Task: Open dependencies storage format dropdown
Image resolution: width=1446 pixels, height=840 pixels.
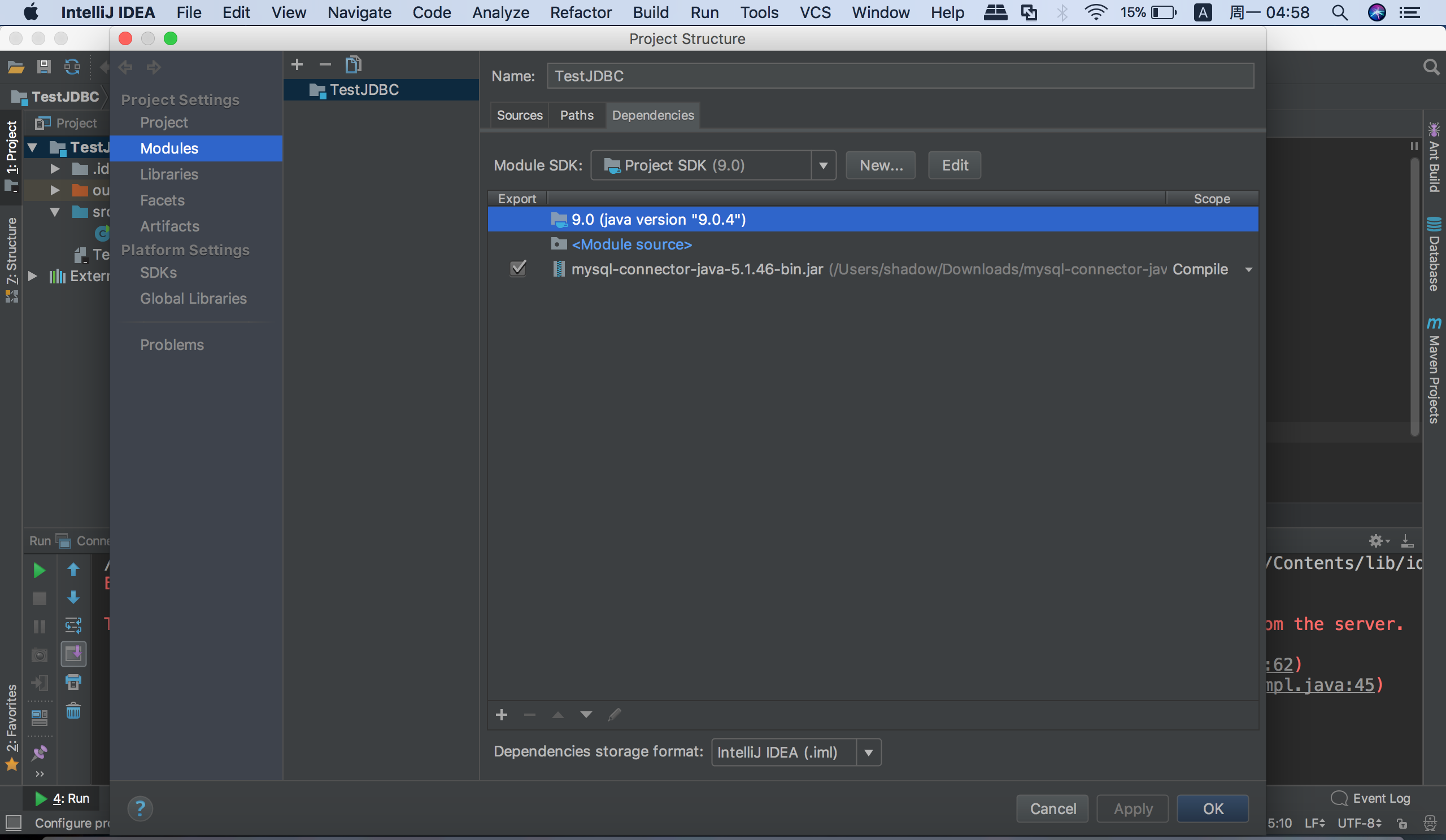Action: click(868, 753)
